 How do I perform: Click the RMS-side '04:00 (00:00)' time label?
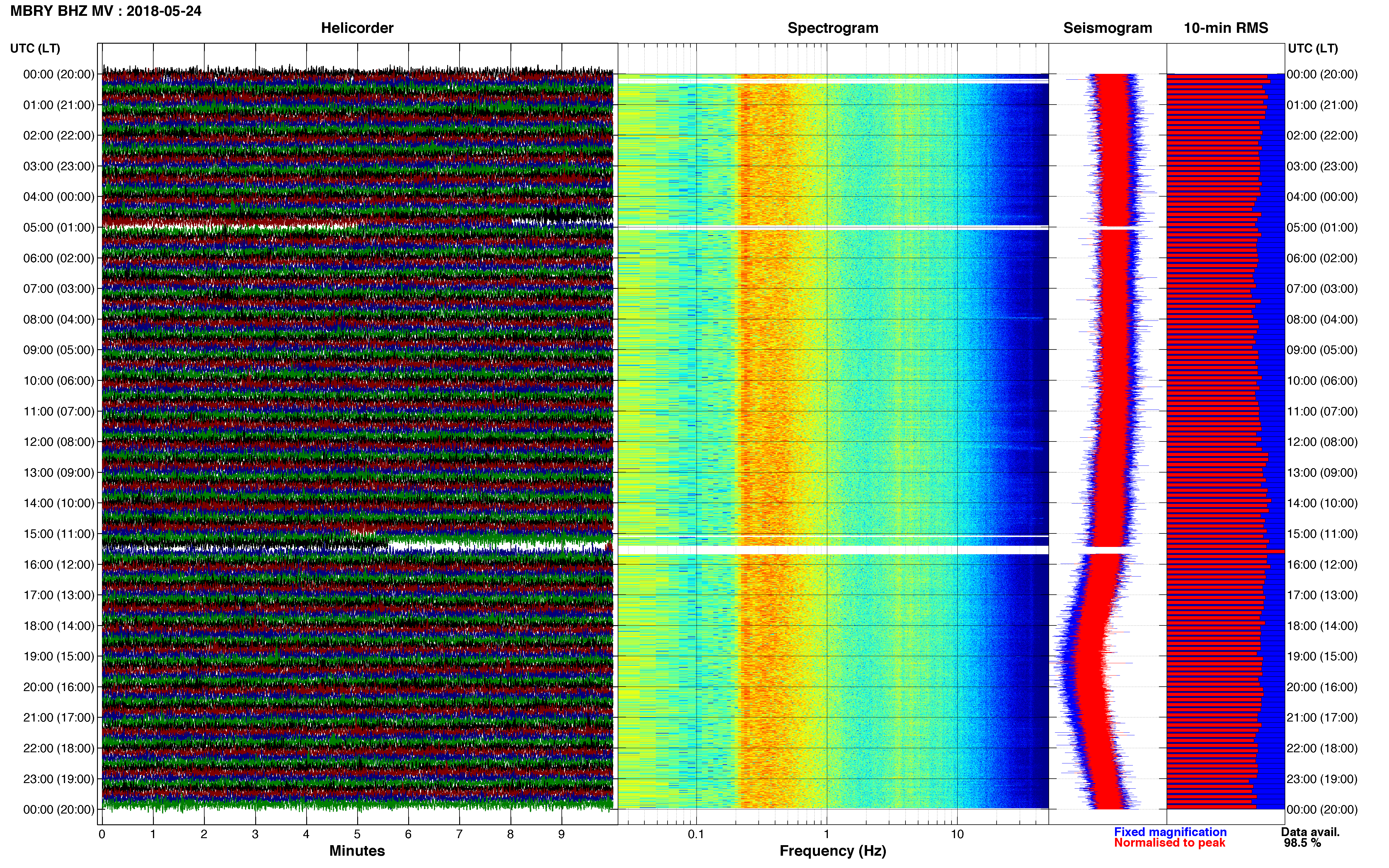click(x=1322, y=197)
